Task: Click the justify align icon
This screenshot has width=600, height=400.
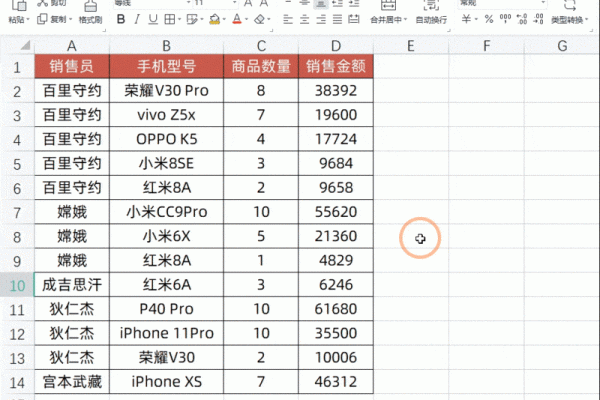Action: 338,19
